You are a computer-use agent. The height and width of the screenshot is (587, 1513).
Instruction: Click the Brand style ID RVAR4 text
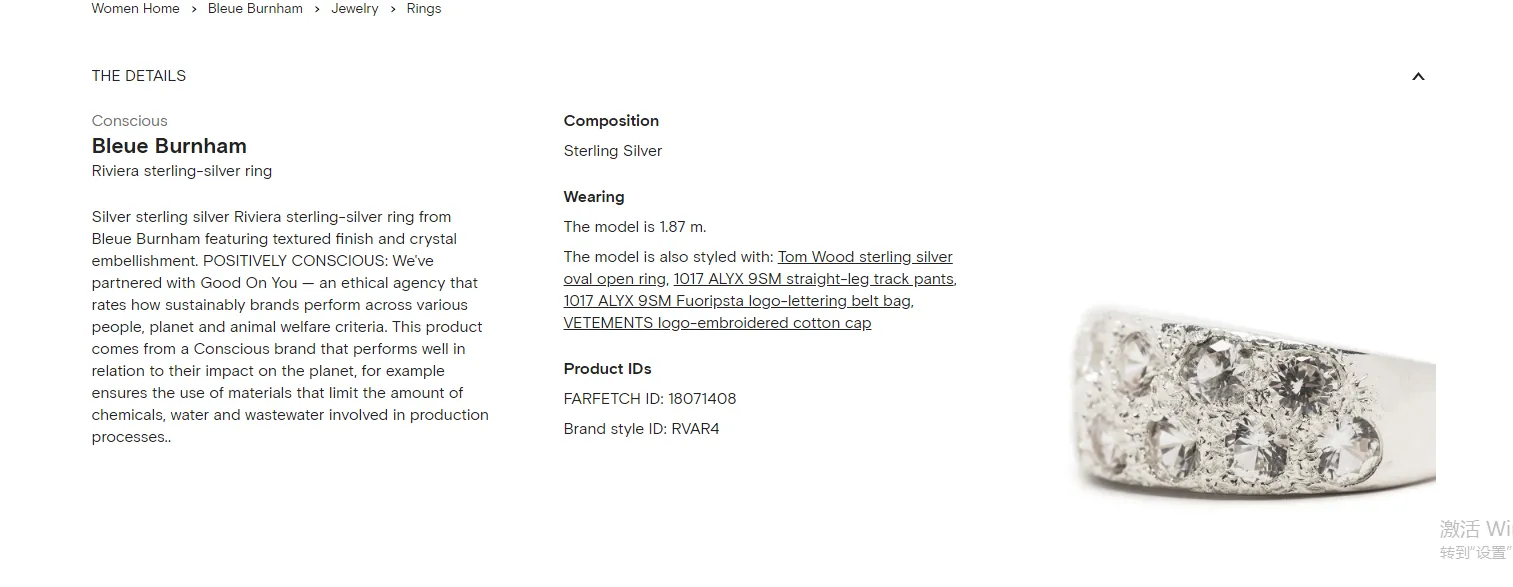pos(641,429)
